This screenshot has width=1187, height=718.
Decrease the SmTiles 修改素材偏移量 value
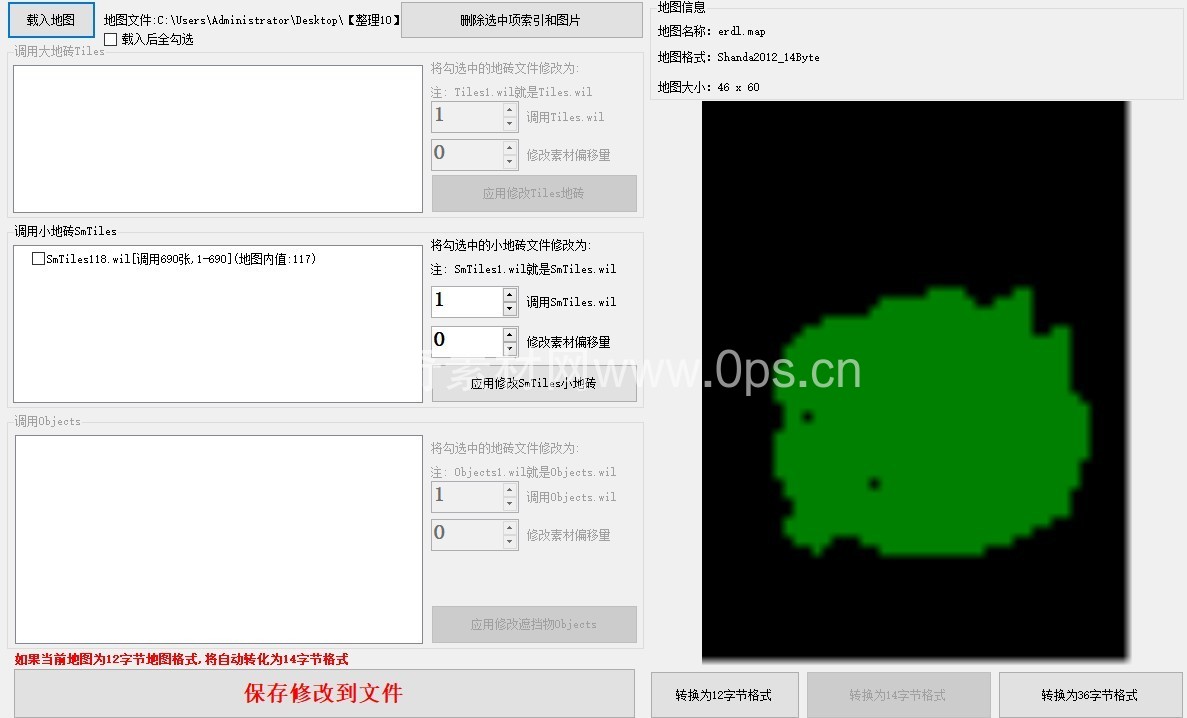(x=509, y=348)
